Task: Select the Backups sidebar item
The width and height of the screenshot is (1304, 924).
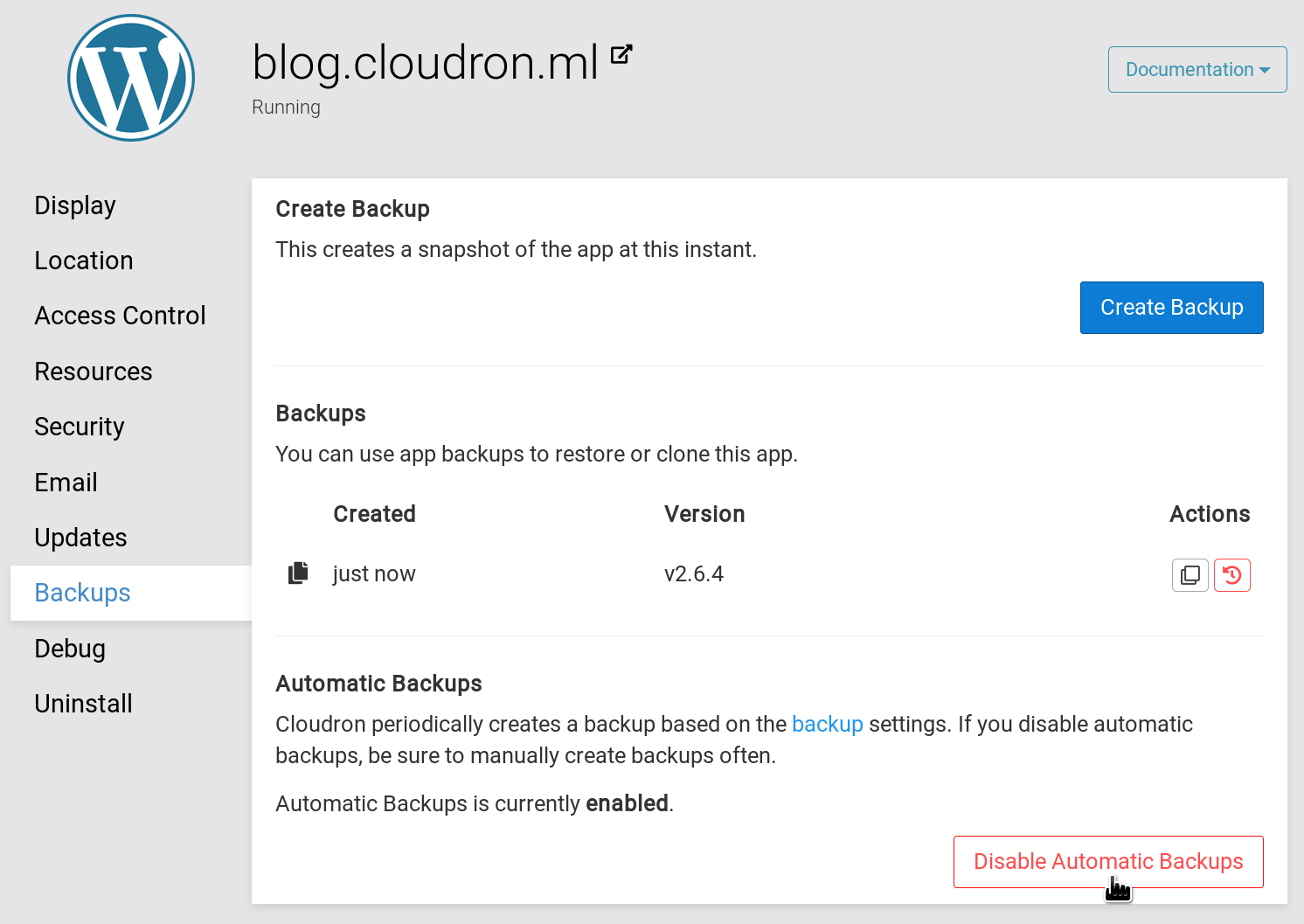Action: click(82, 593)
